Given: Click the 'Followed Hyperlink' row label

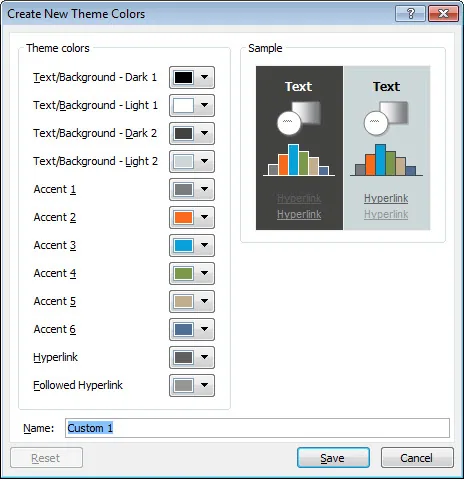Looking at the screenshot, I should [78, 385].
